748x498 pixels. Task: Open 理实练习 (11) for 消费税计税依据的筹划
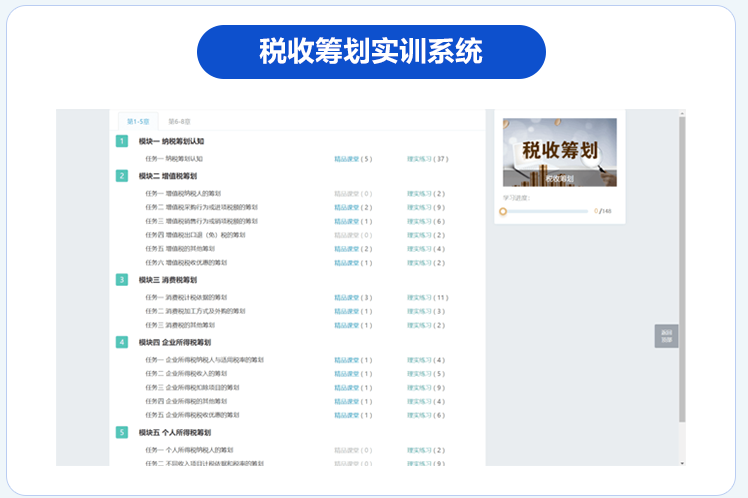coord(427,298)
